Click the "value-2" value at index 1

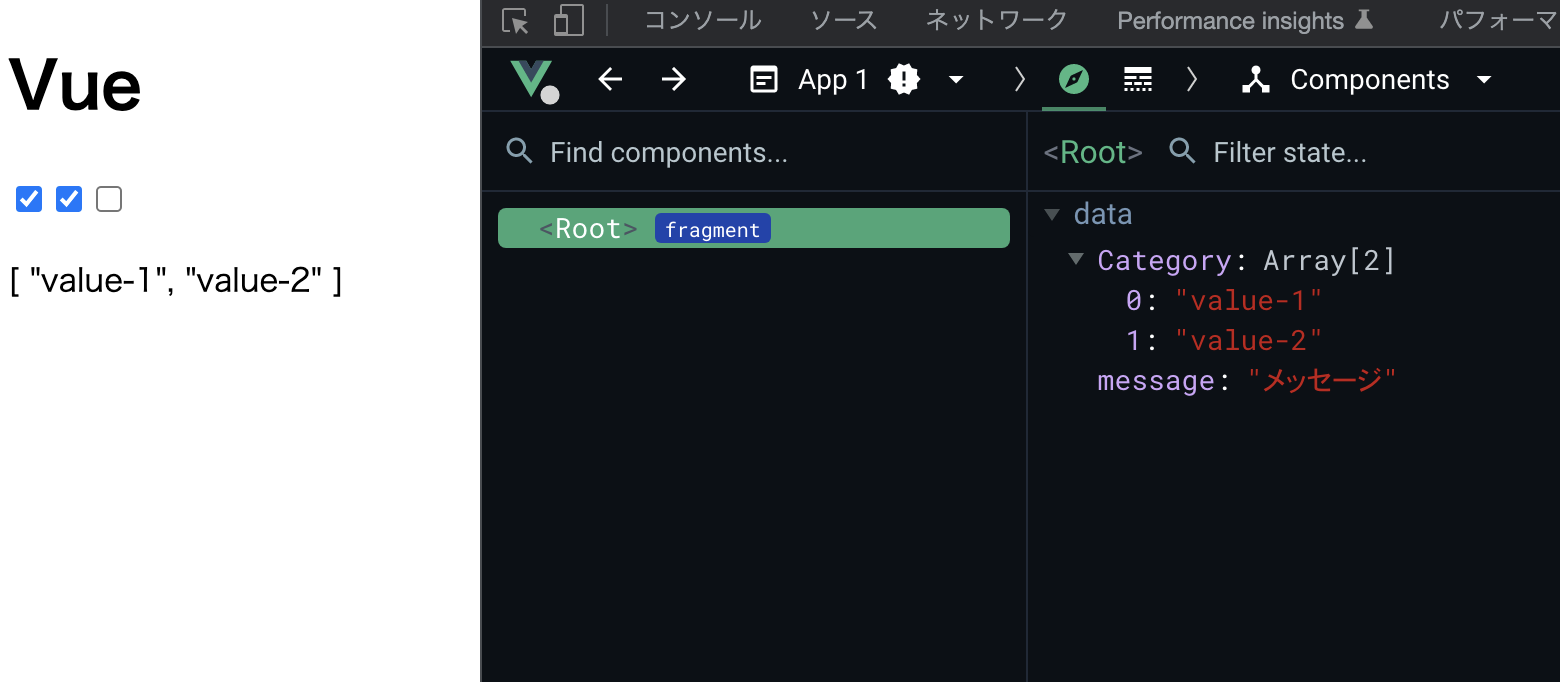(1249, 340)
